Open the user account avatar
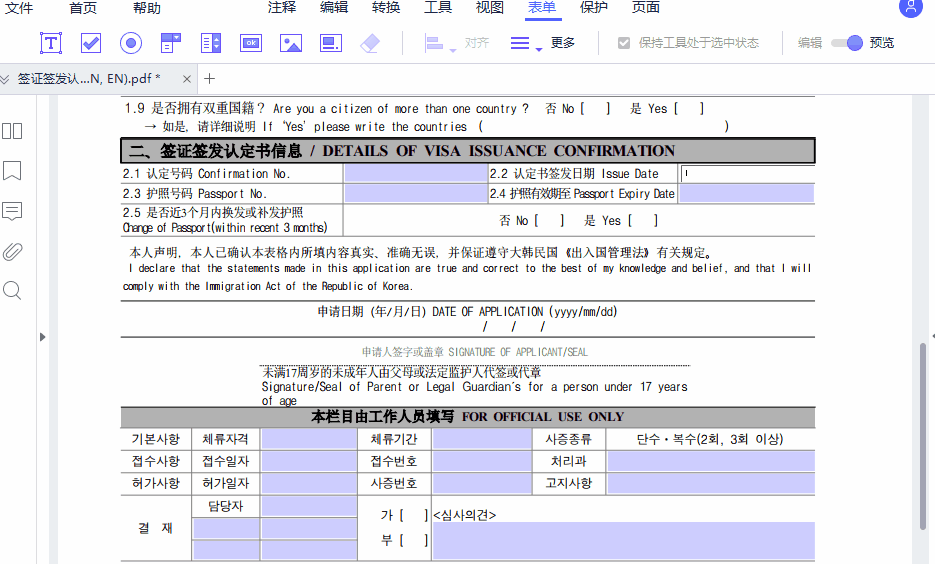 coord(911,7)
